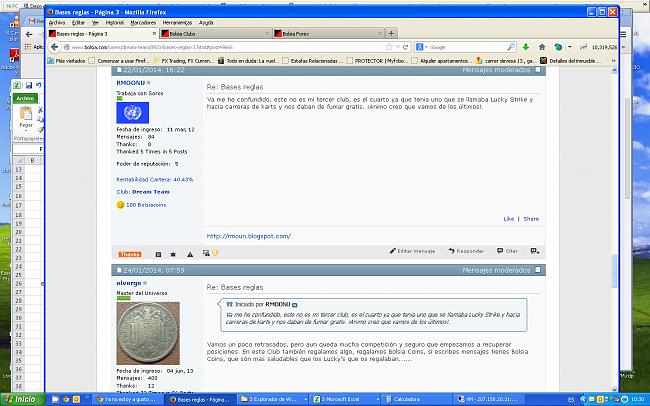Search with the magnifier in Google box
This screenshot has height=406, width=650.
click(511, 47)
